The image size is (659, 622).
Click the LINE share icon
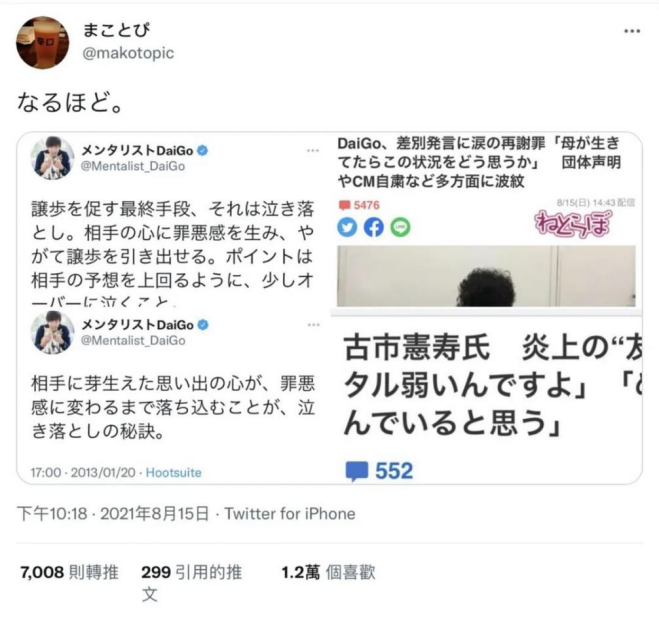click(400, 227)
